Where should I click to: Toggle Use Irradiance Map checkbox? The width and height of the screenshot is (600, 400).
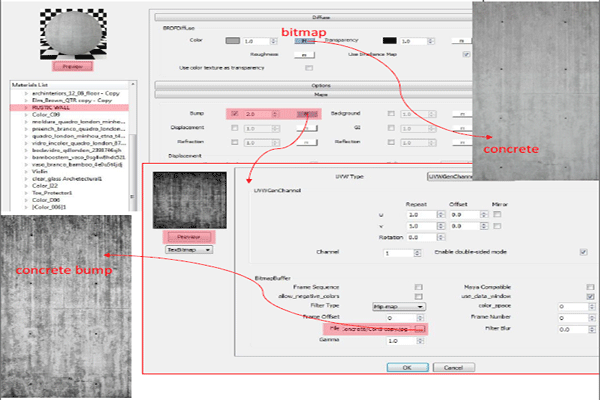(466, 54)
